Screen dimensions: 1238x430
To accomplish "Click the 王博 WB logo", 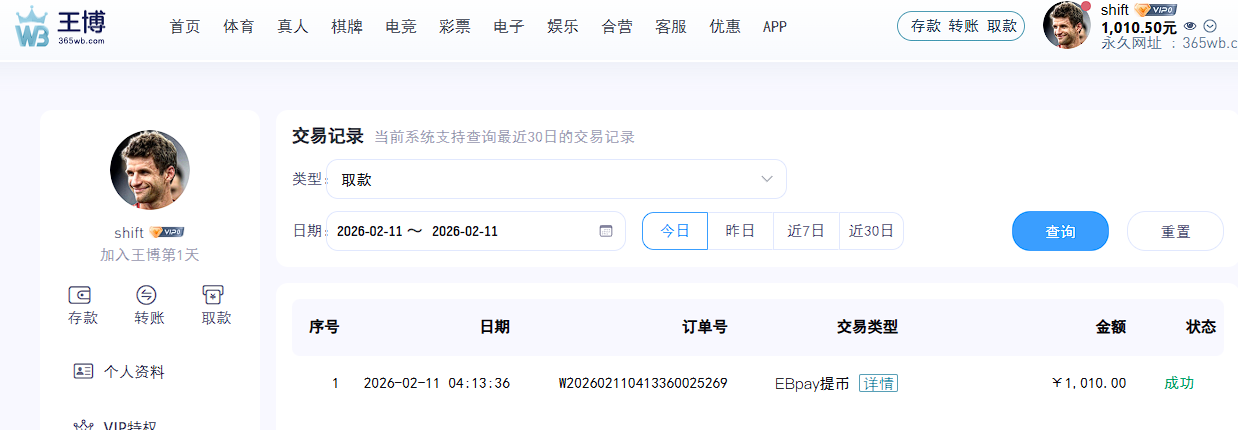I will [x=60, y=27].
